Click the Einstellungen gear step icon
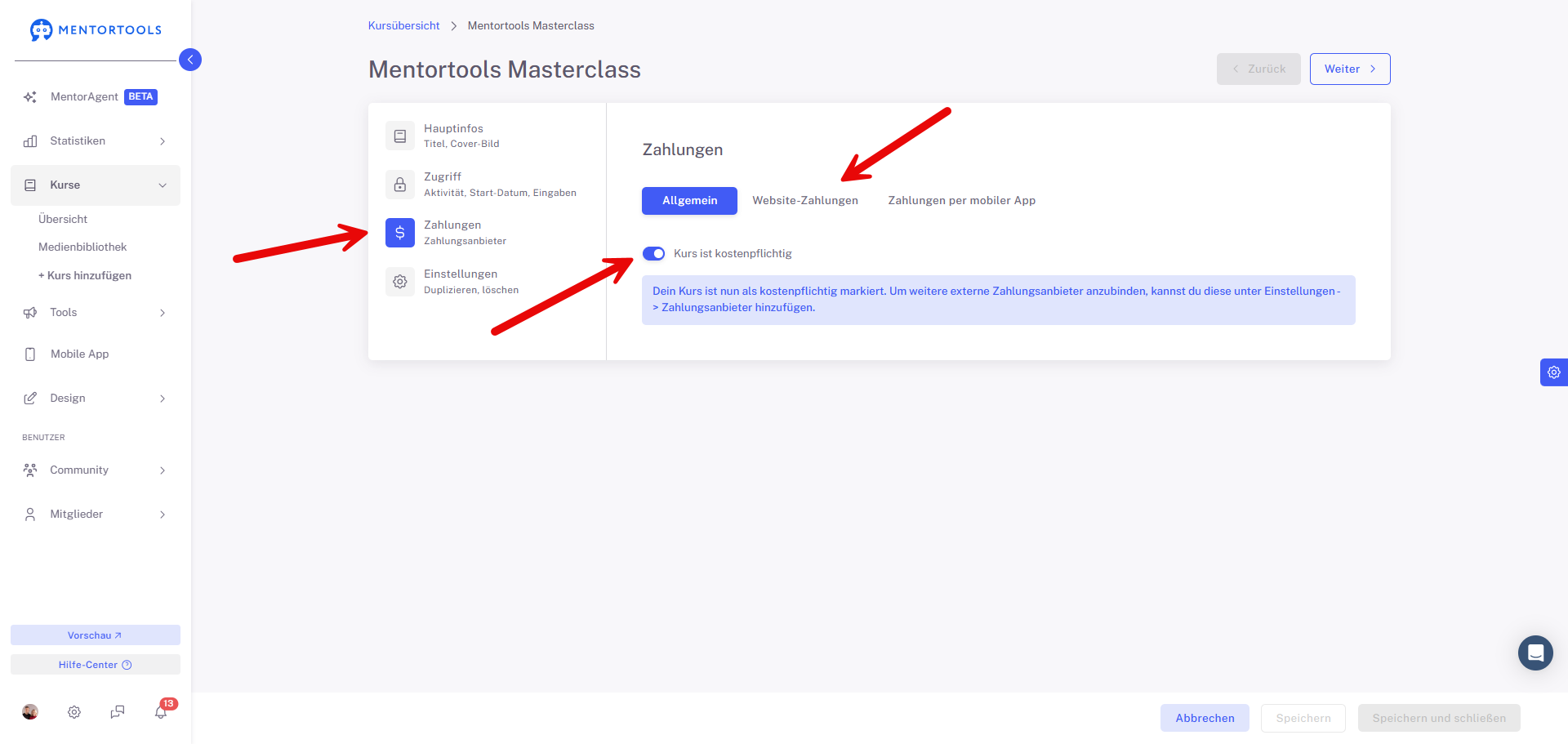 [400, 282]
